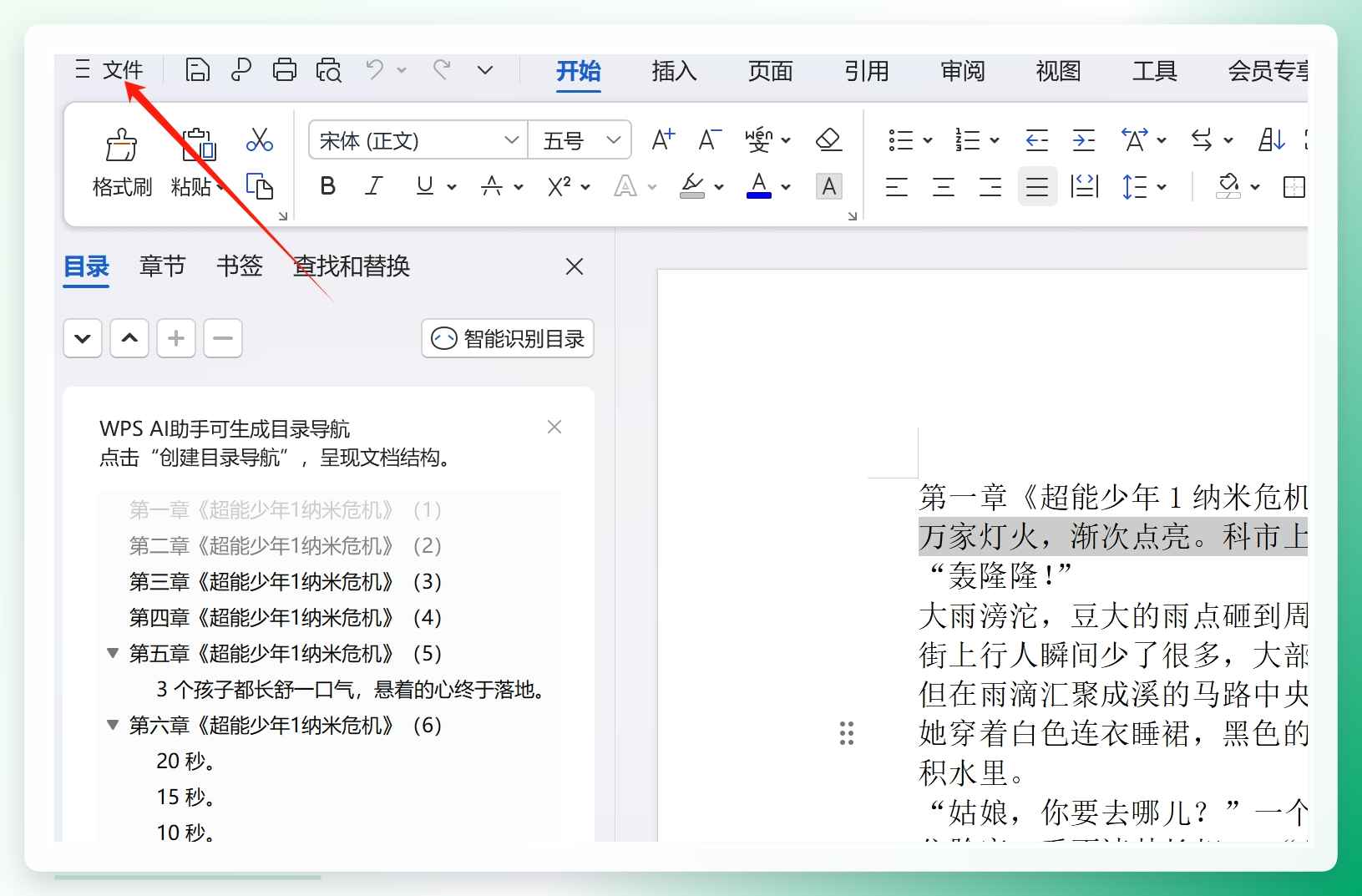Collapse 第五章 outline entry
This screenshot has width=1362, height=896.
point(113,653)
